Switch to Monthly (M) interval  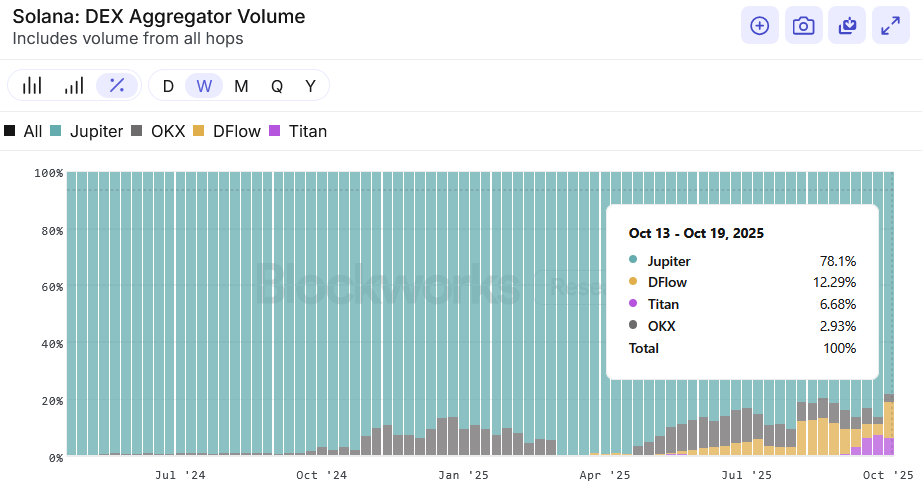[x=241, y=86]
